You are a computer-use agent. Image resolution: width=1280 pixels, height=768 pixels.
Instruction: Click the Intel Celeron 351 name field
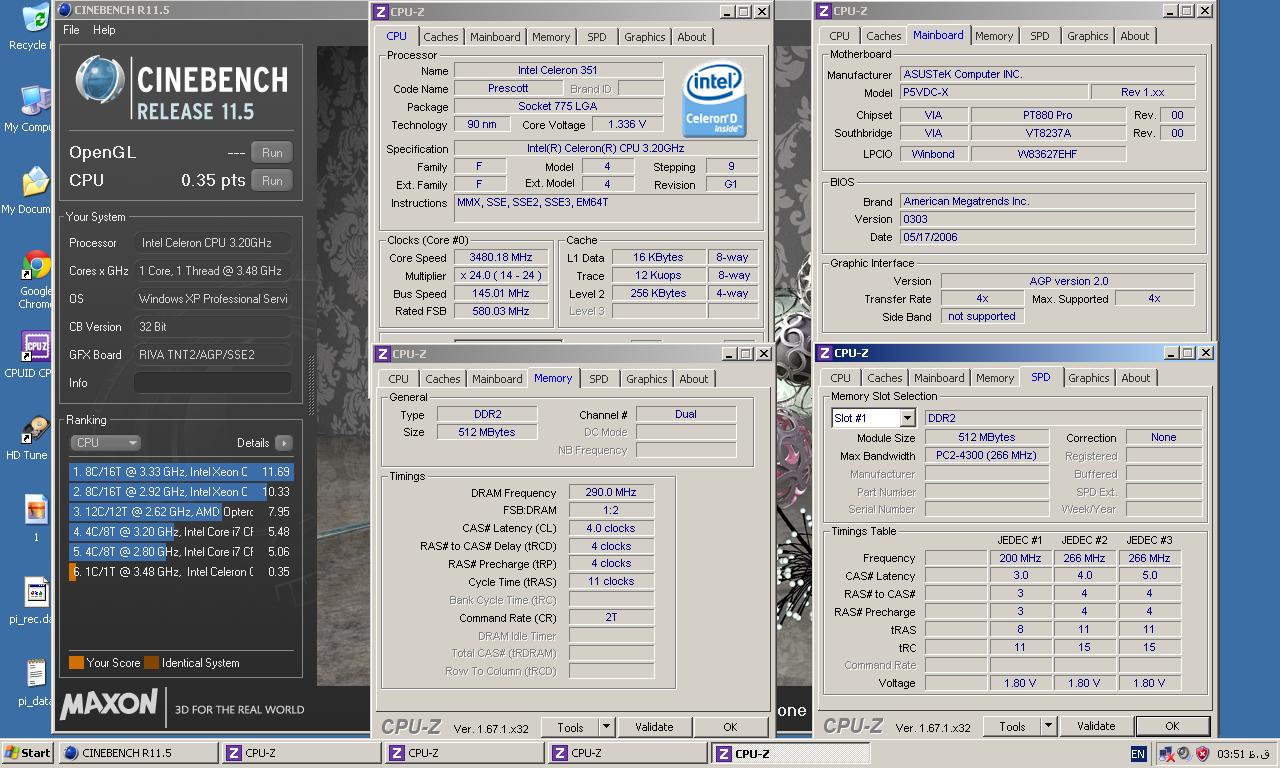pyautogui.click(x=558, y=71)
